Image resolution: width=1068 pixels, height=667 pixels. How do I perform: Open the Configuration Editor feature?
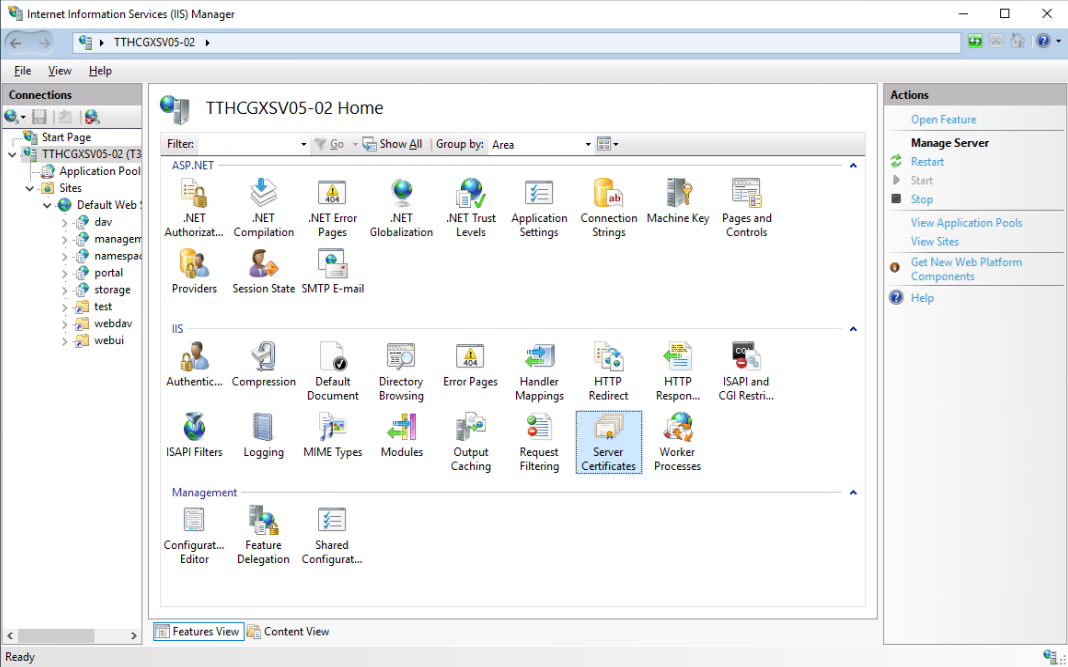coord(194,535)
